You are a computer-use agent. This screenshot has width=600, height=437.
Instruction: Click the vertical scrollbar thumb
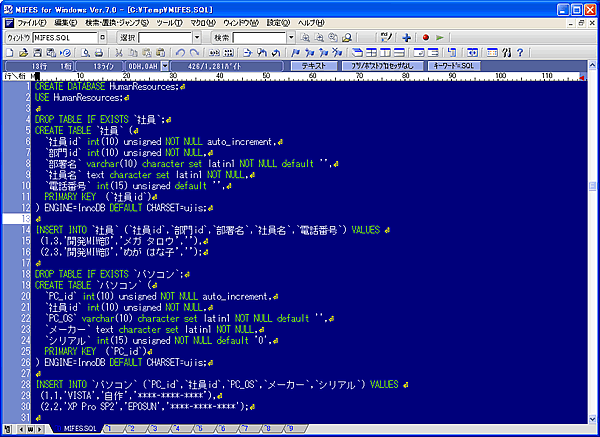[x=592, y=186]
